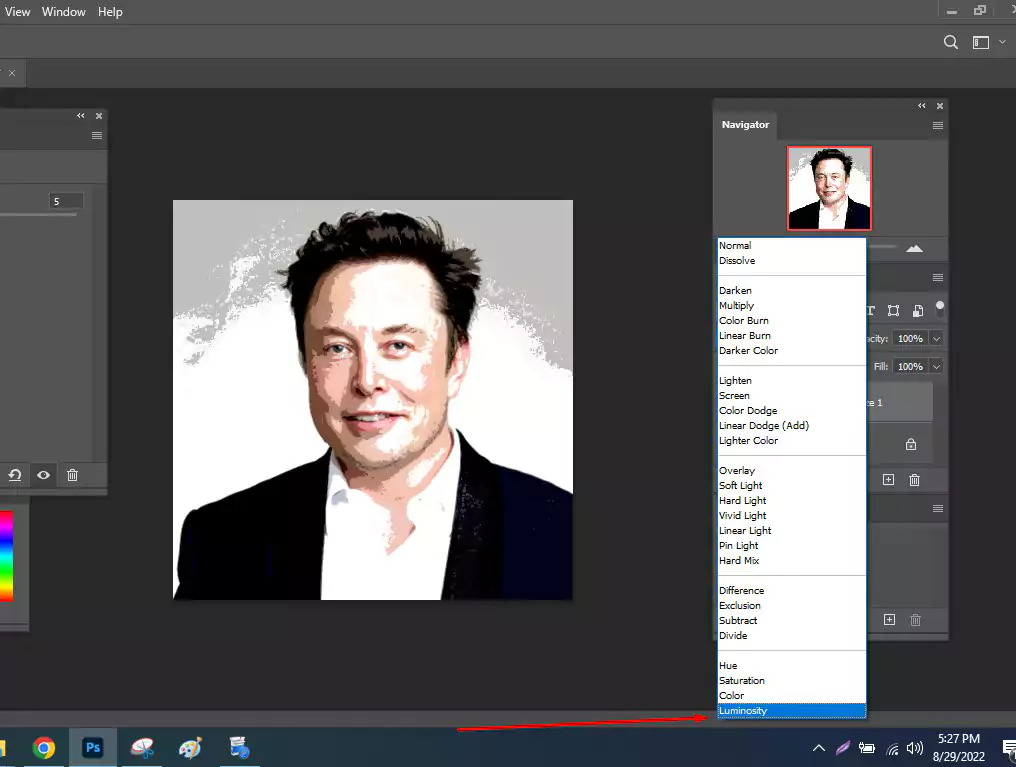Open the lower panel flyout menu

click(x=938, y=509)
